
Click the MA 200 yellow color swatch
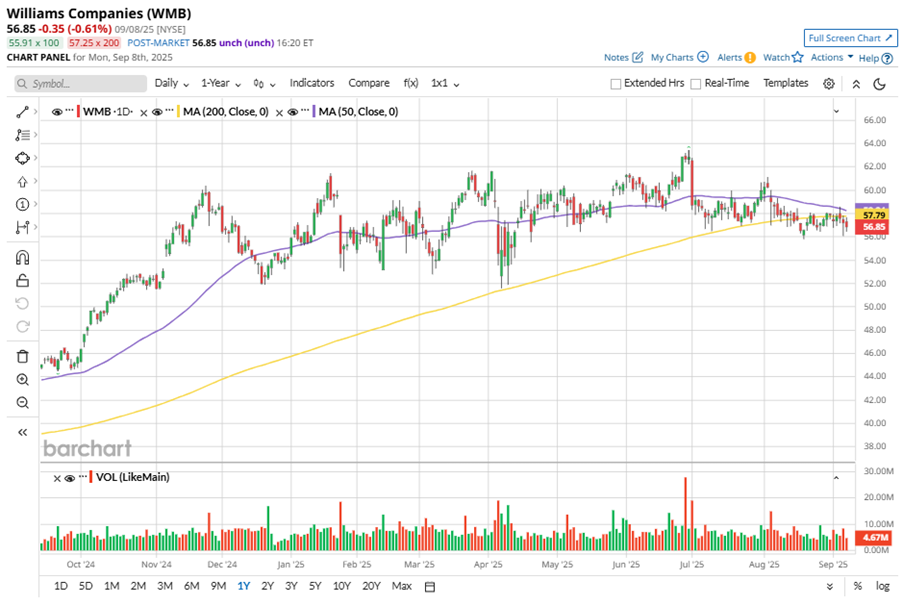point(179,112)
